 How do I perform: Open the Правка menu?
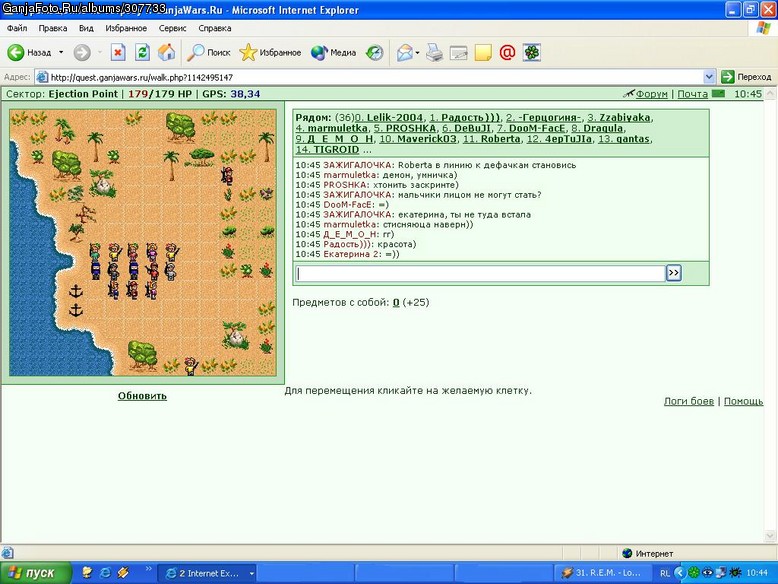coord(53,28)
